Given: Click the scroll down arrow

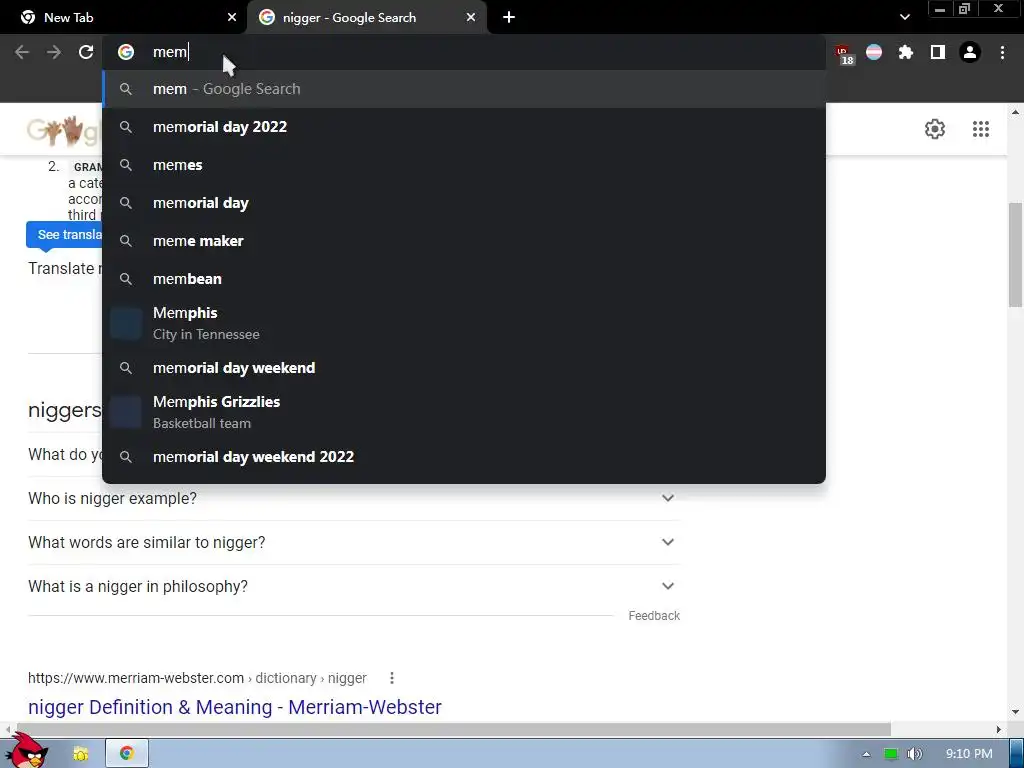Looking at the screenshot, I should 1015,712.
